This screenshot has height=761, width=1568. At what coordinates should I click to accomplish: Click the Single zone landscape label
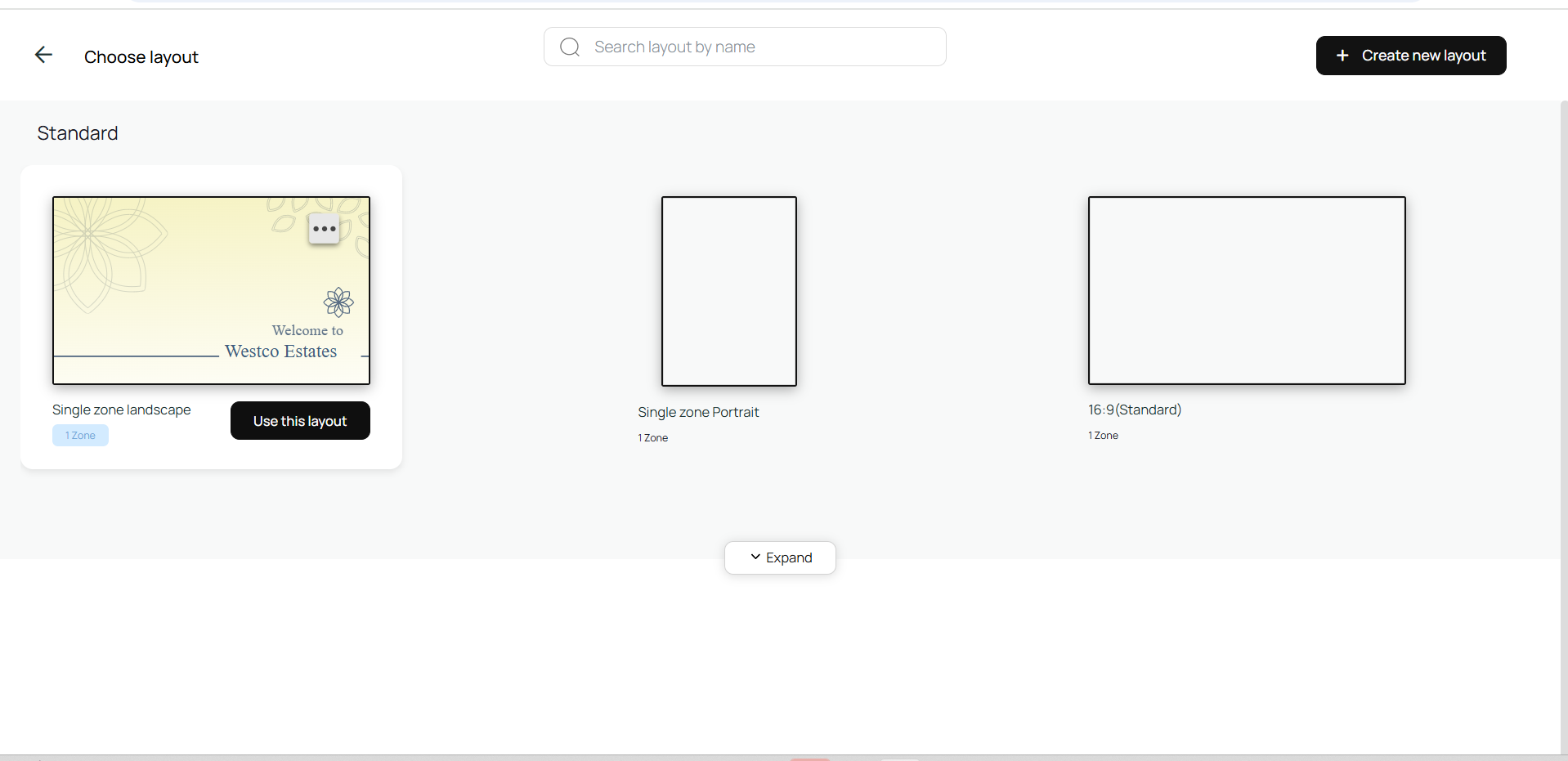(122, 410)
